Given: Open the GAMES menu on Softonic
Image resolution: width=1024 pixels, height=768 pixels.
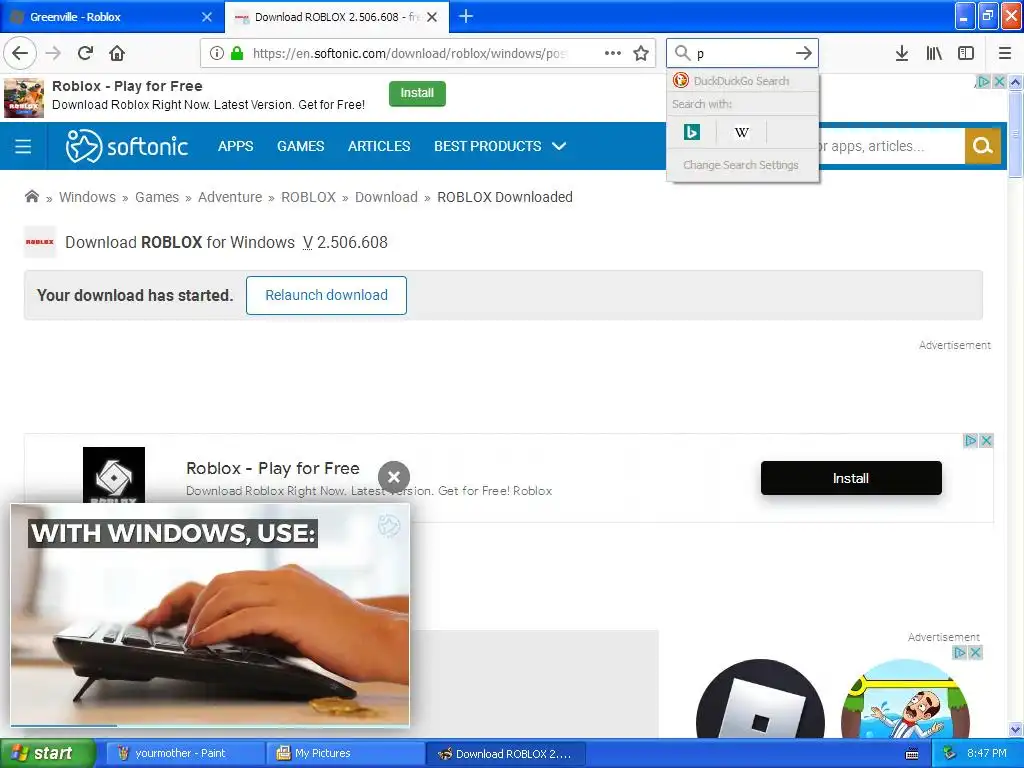Looking at the screenshot, I should pyautogui.click(x=300, y=146).
